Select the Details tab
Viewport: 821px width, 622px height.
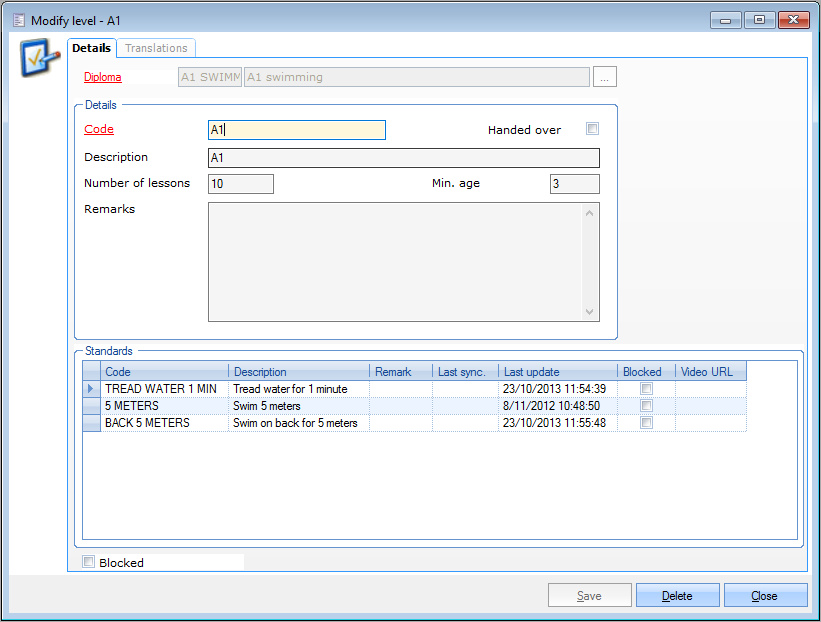pos(92,48)
